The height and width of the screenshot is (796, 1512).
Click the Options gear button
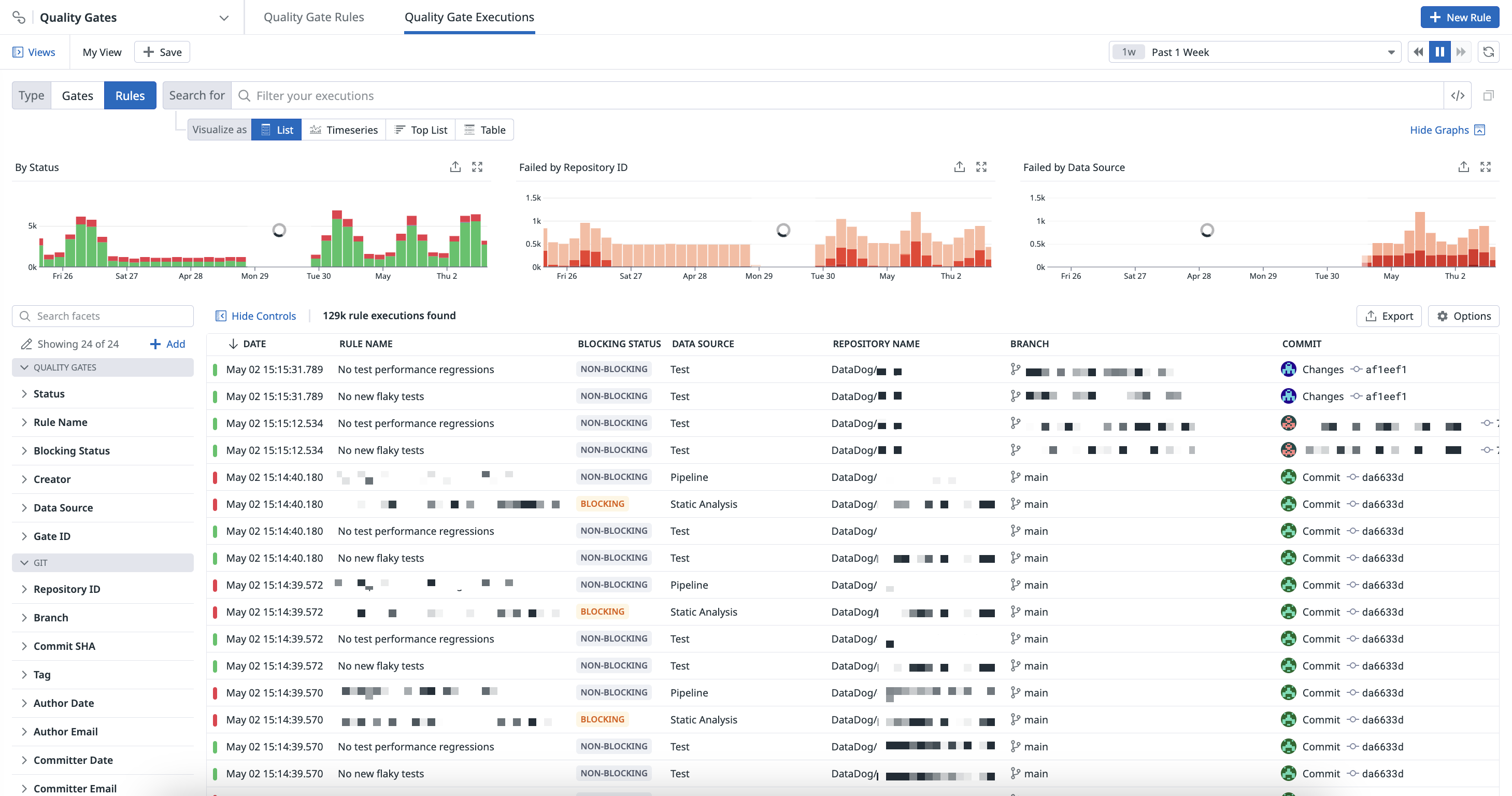(1463, 316)
